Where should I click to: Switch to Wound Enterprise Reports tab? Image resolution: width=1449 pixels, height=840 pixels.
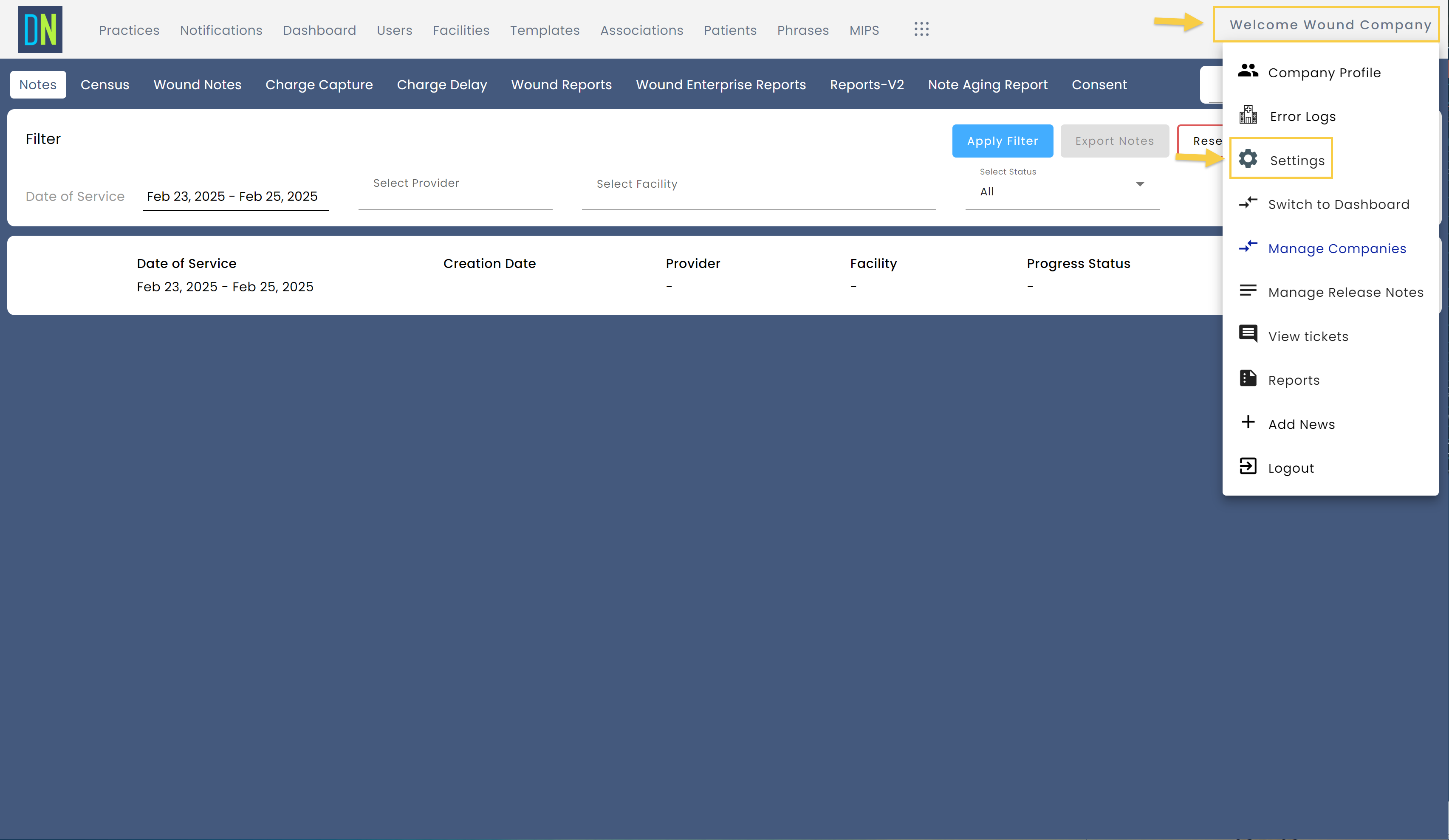point(720,85)
